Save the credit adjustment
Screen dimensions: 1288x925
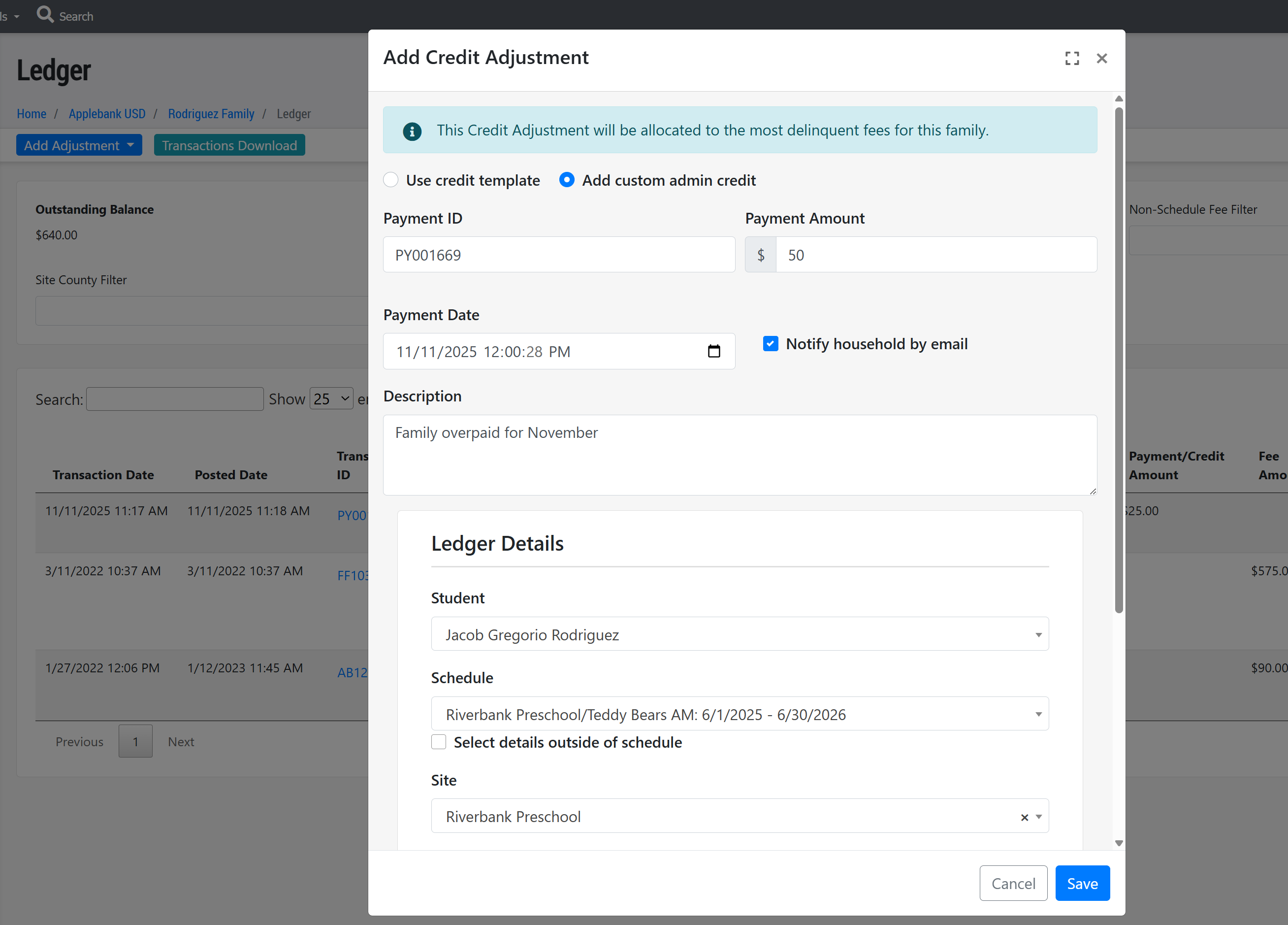(1082, 883)
